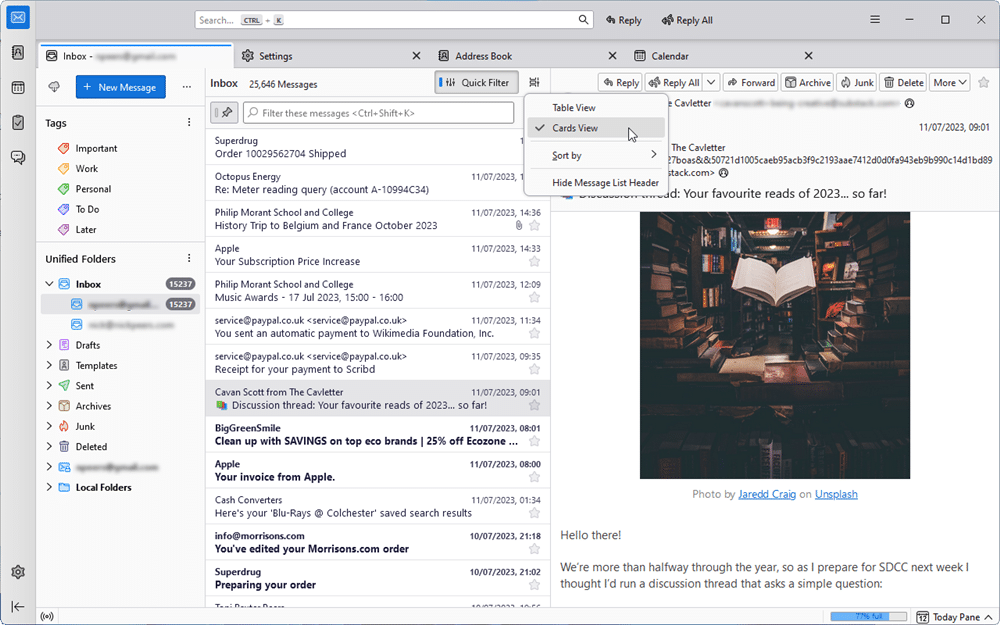Toggle the Quick Filter bar

coord(477,83)
